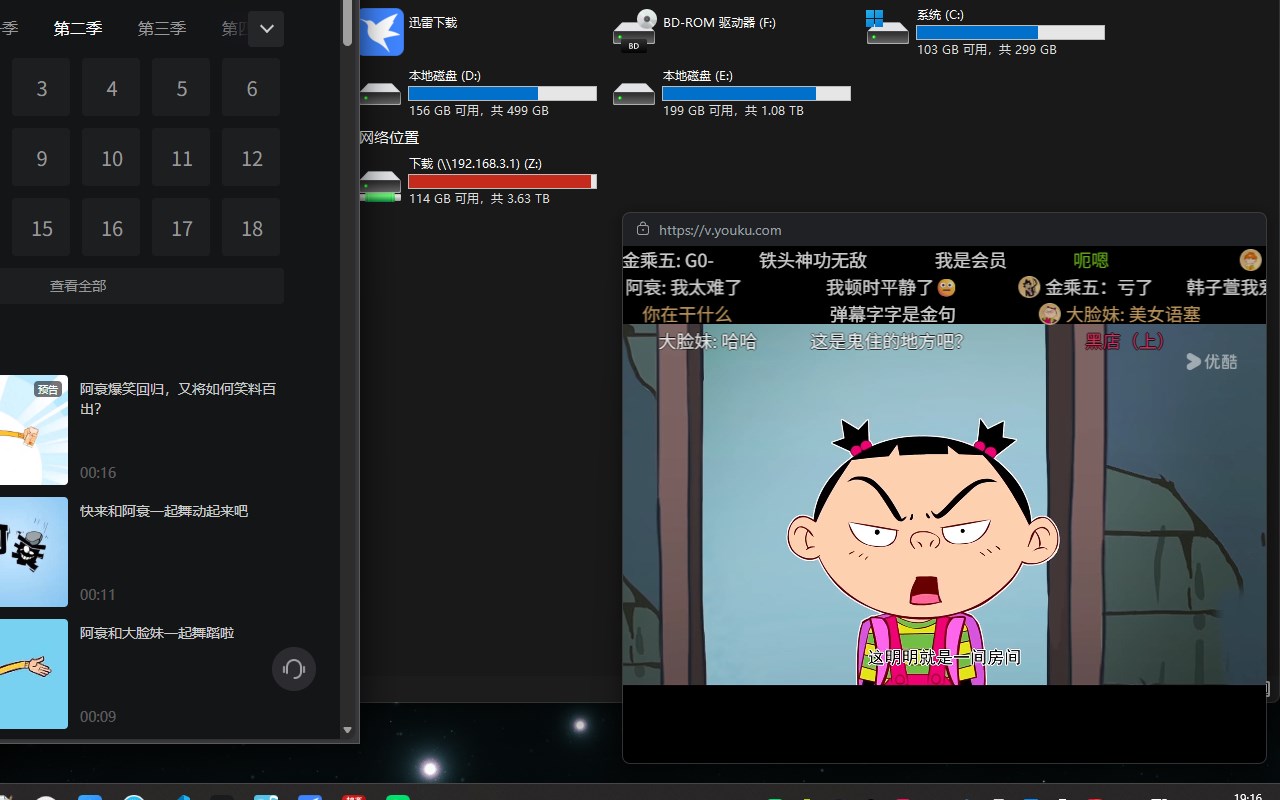Select the 本地磁盘 (E:) drive icon
This screenshot has width=1280, height=800.
(x=634, y=93)
